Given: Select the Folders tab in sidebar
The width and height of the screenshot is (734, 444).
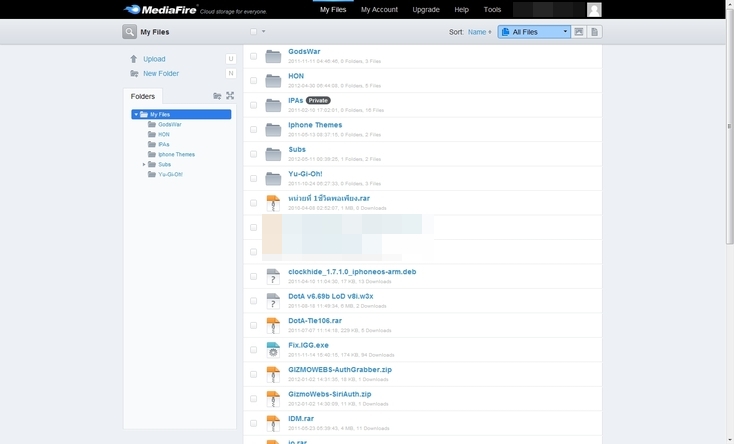Looking at the screenshot, I should coord(143,96).
